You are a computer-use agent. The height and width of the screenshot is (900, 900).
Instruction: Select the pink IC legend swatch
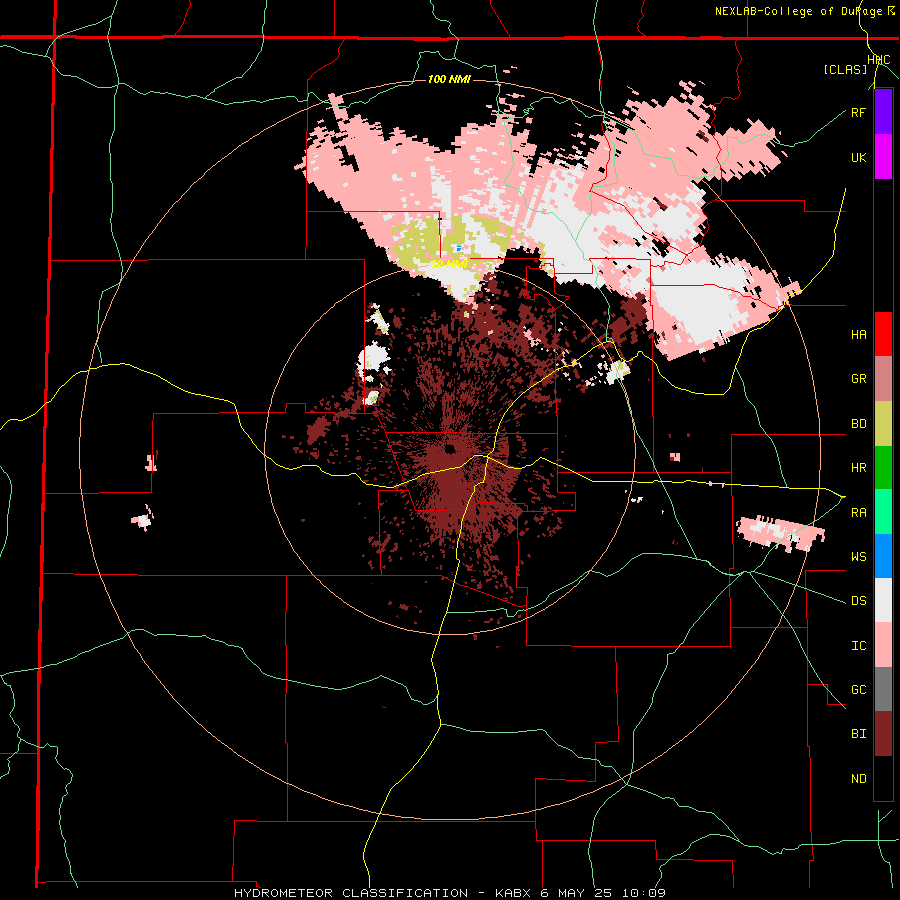(883, 645)
